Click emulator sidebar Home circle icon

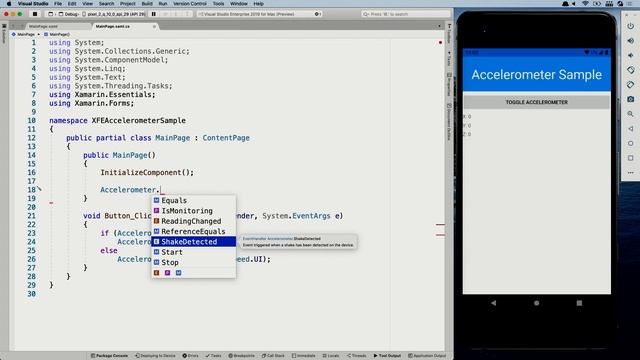631,143
